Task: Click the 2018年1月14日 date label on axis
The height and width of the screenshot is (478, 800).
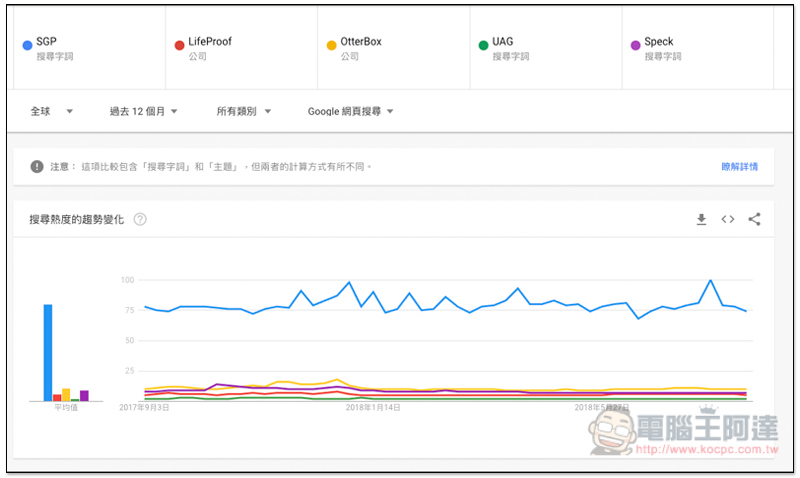Action: (373, 408)
